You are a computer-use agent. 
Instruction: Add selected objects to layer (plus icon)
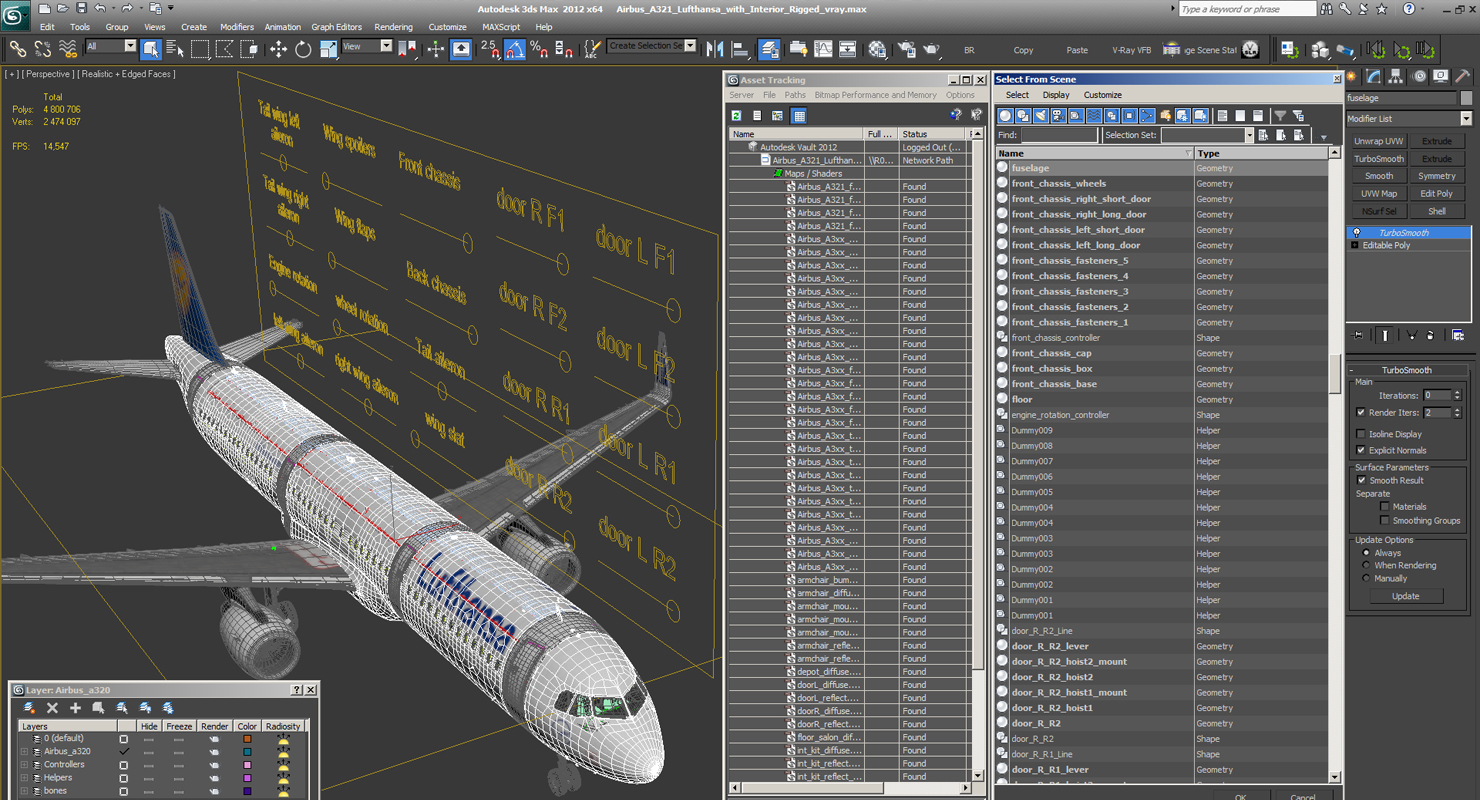[75, 708]
